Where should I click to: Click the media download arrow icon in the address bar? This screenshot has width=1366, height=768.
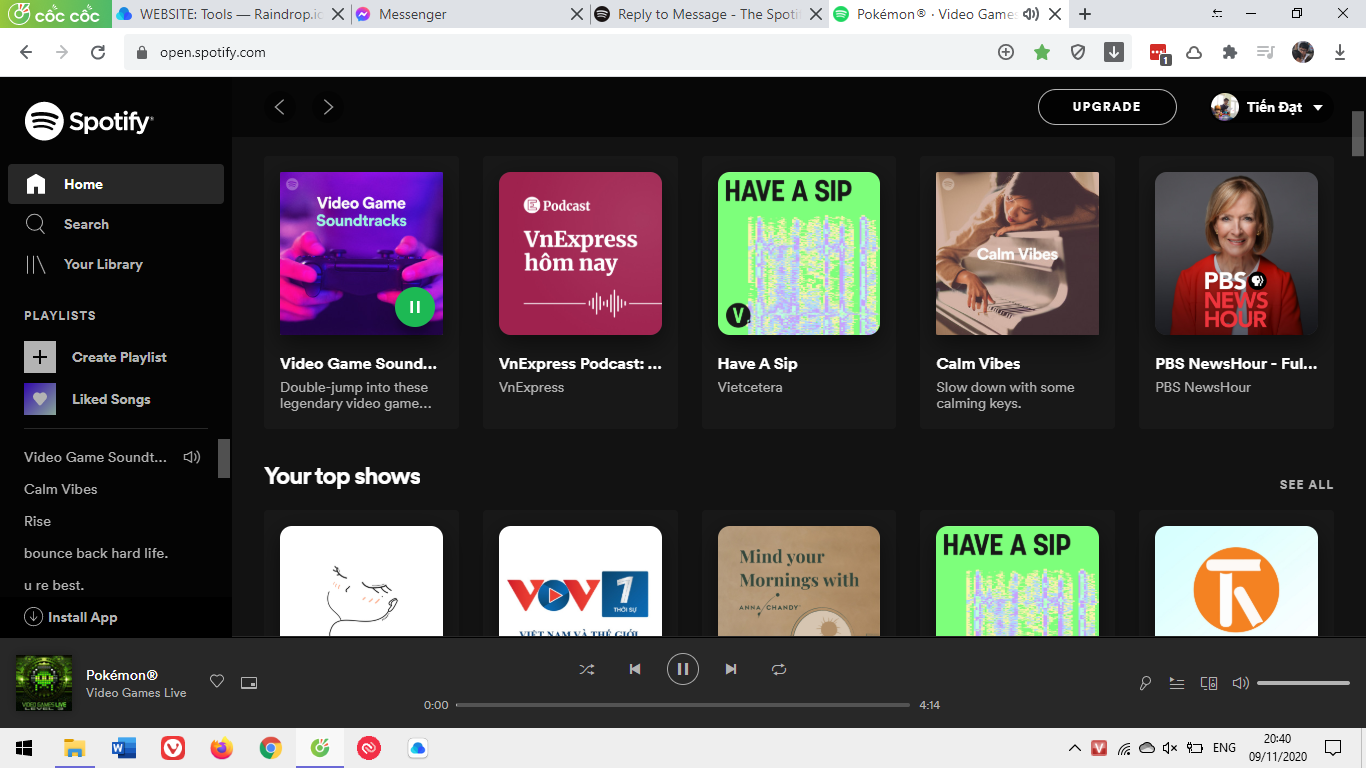tap(1114, 52)
